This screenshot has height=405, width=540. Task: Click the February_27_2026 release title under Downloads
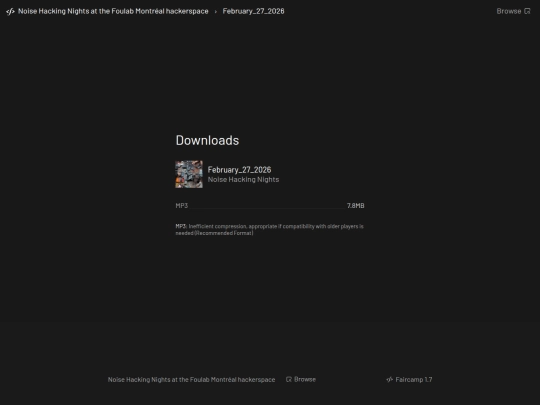pos(239,170)
